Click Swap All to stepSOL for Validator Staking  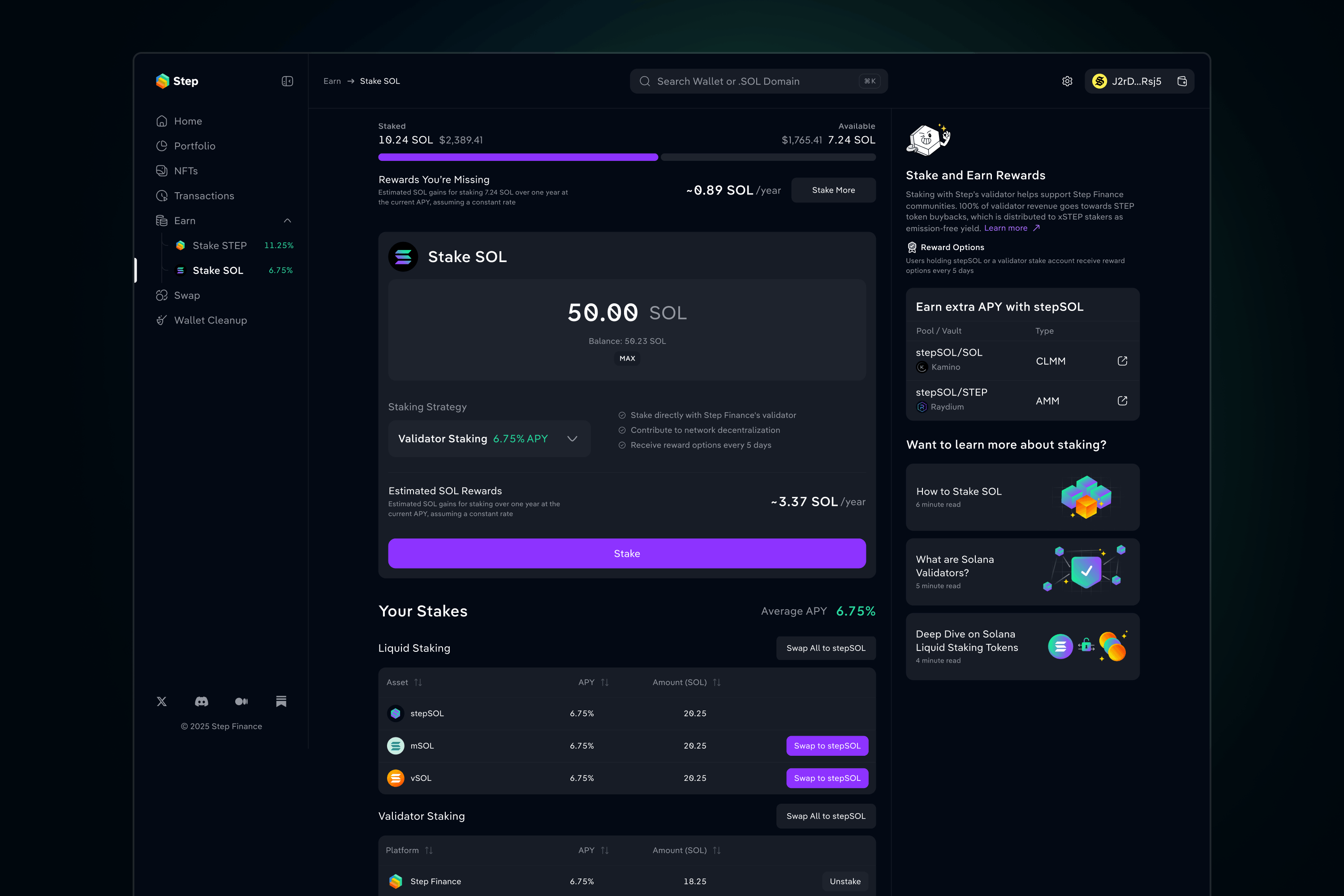click(x=826, y=816)
